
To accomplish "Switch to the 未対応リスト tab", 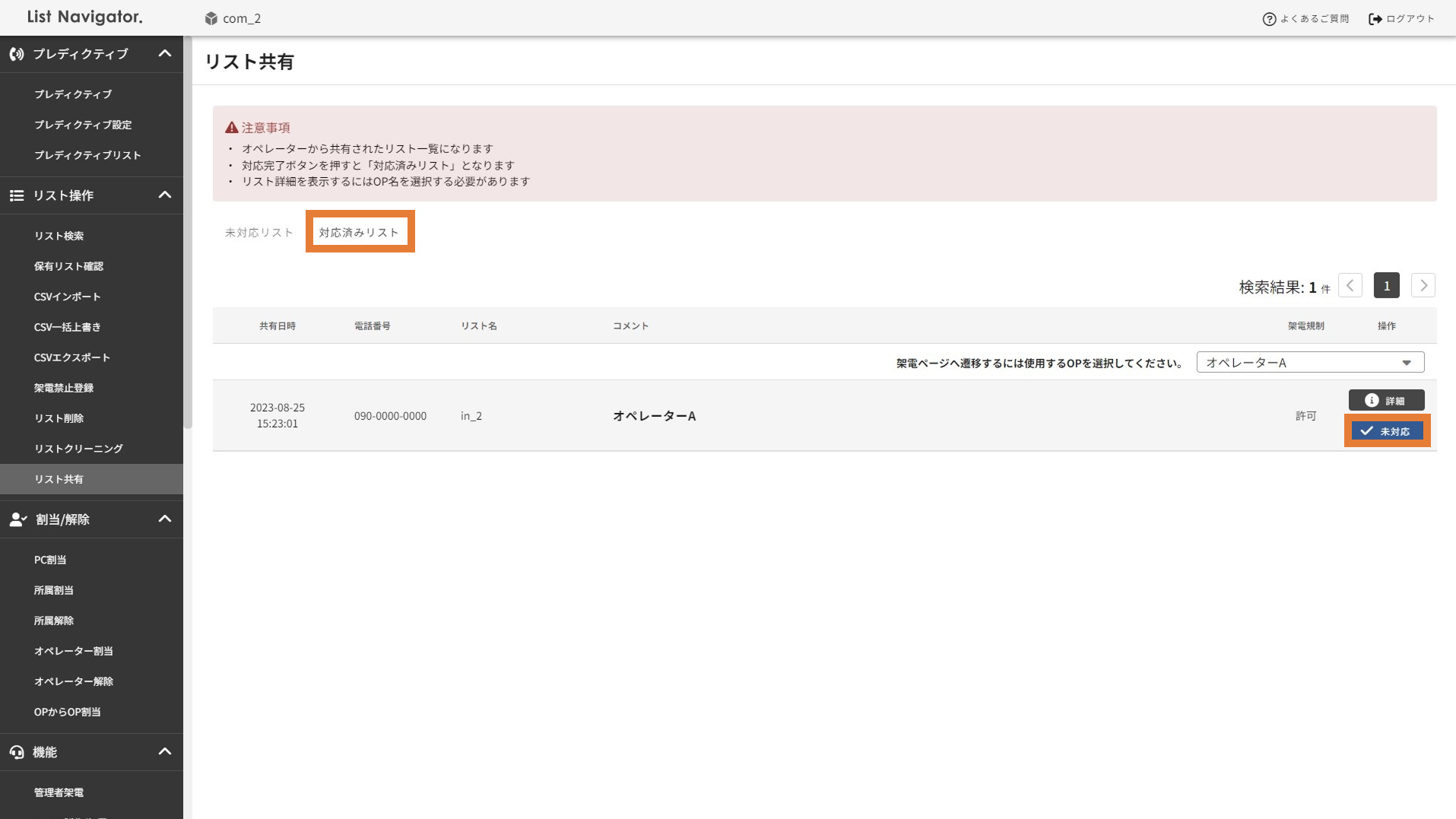I will [x=259, y=233].
